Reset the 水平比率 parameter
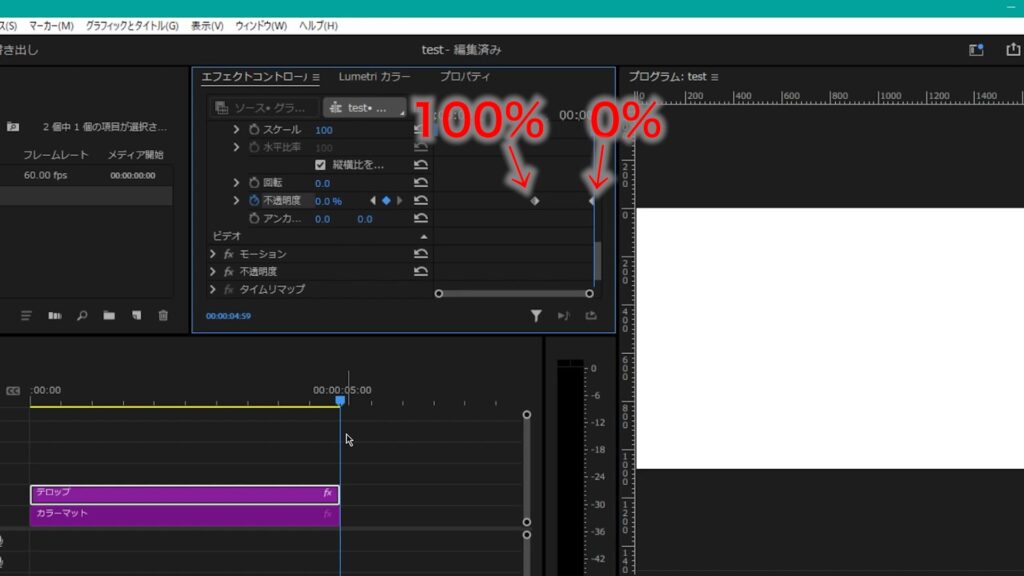 coord(421,147)
